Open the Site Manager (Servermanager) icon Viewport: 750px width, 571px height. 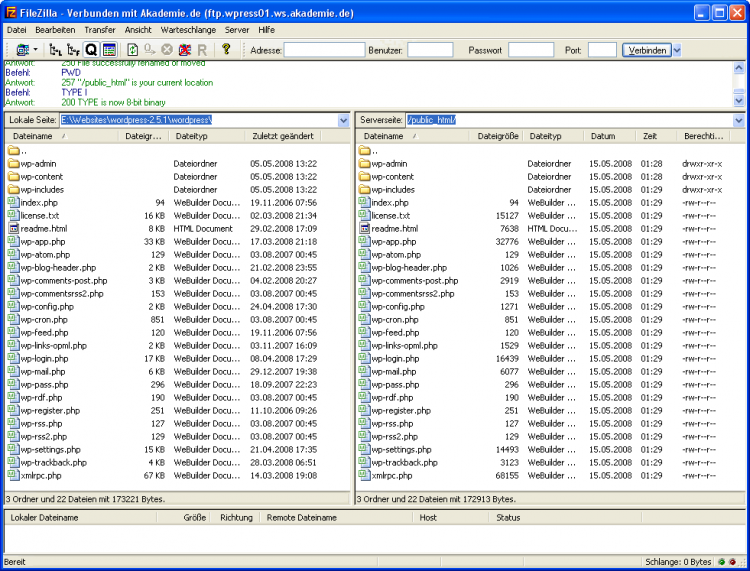(x=22, y=50)
